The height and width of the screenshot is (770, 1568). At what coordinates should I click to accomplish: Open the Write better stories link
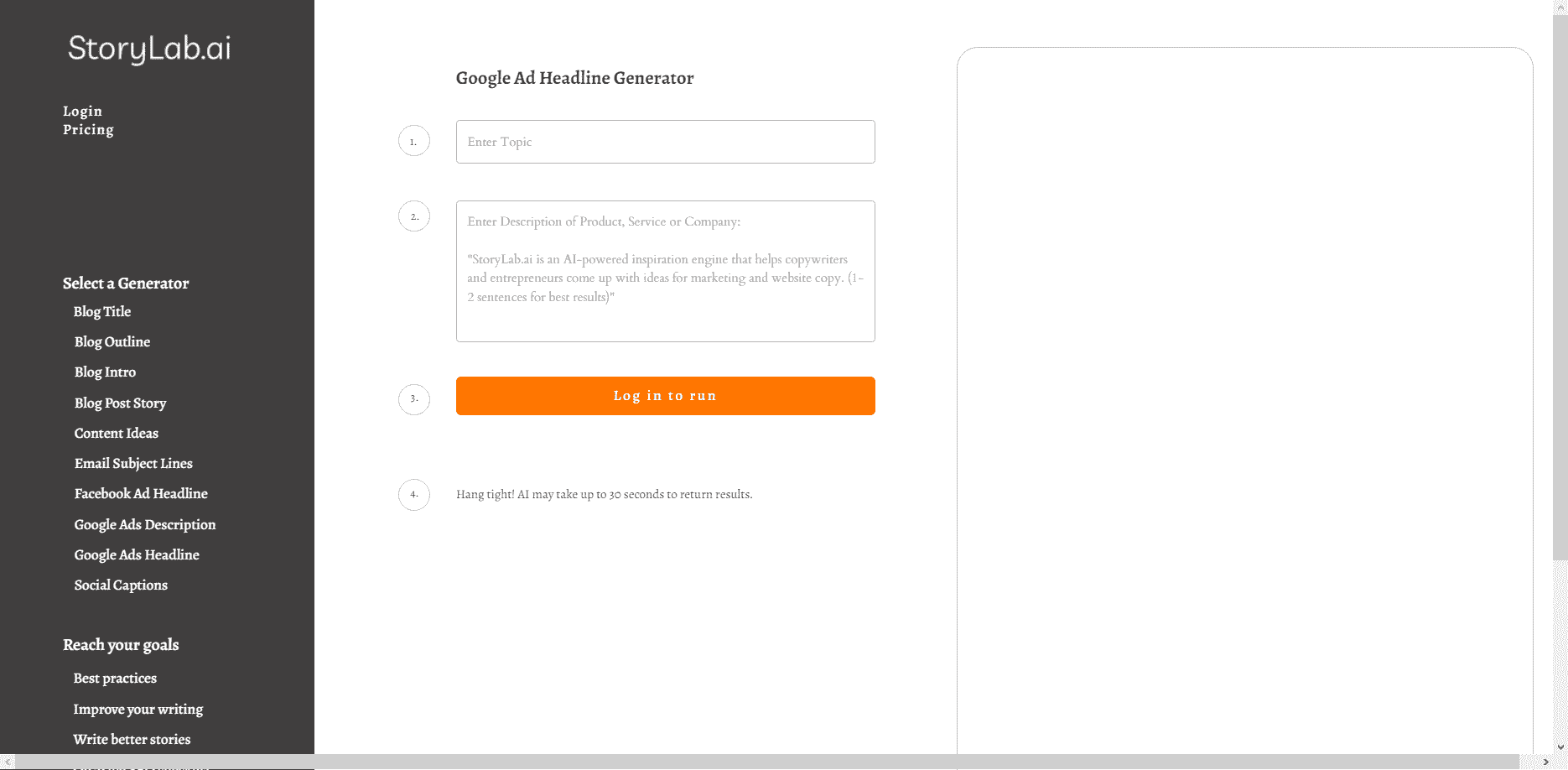point(132,739)
